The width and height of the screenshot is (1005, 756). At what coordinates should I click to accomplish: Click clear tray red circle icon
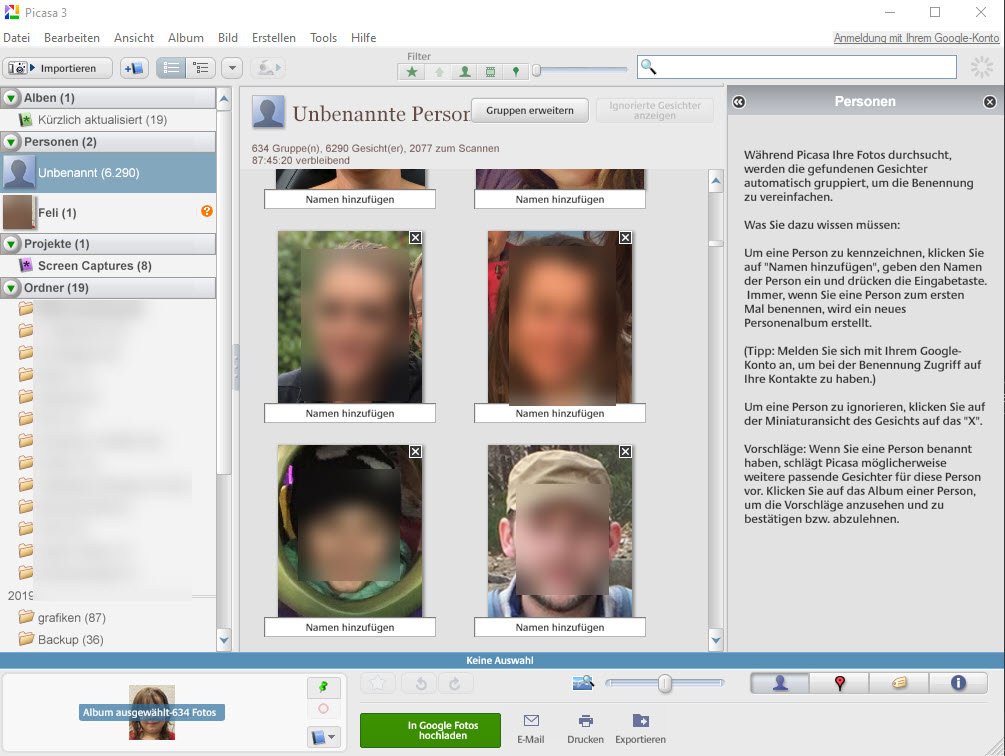pyautogui.click(x=323, y=709)
